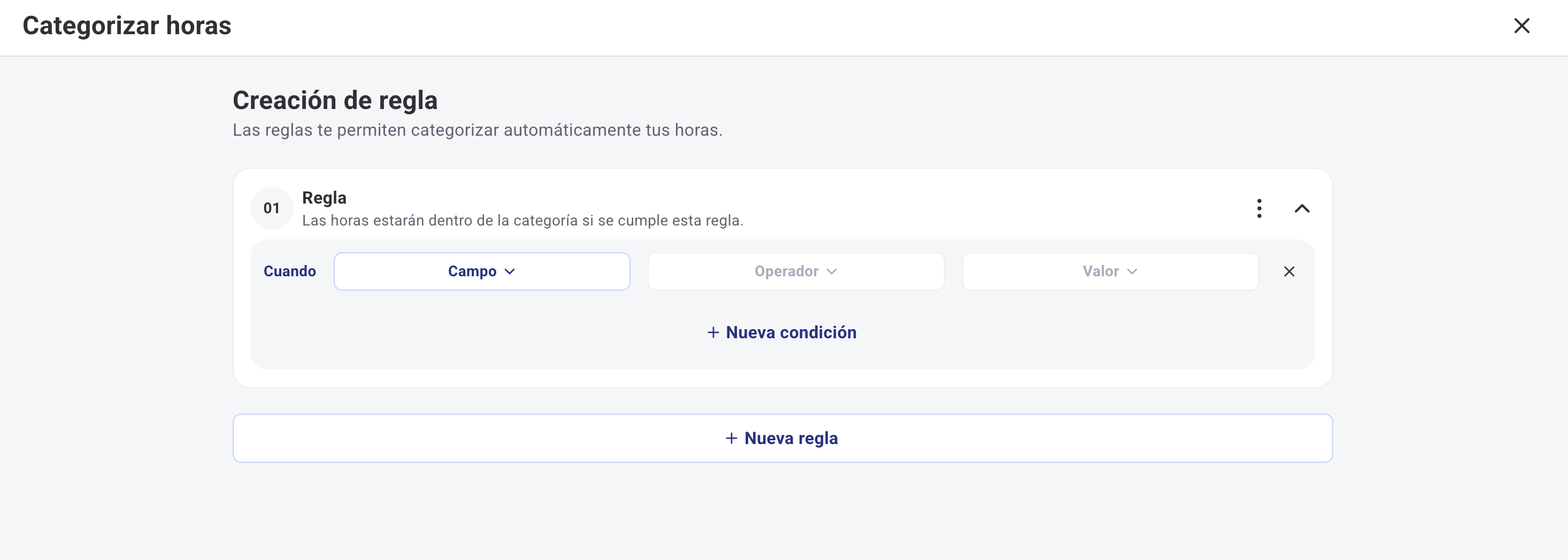Click the Regla title text

coord(324,198)
